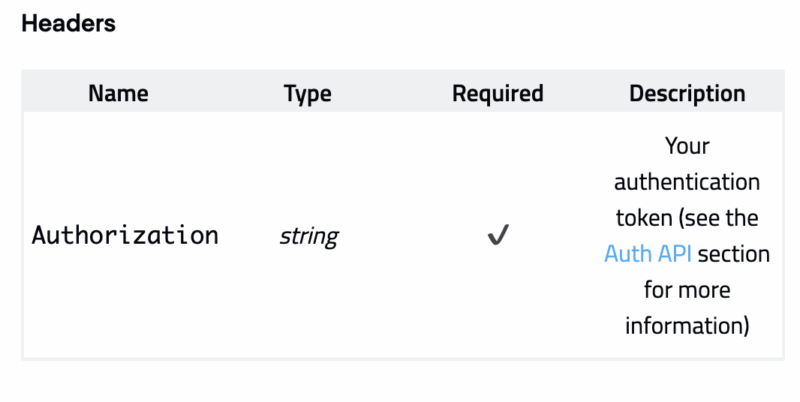Viewport: 800px width, 402px height.
Task: Click the Name column header
Action: (118, 94)
